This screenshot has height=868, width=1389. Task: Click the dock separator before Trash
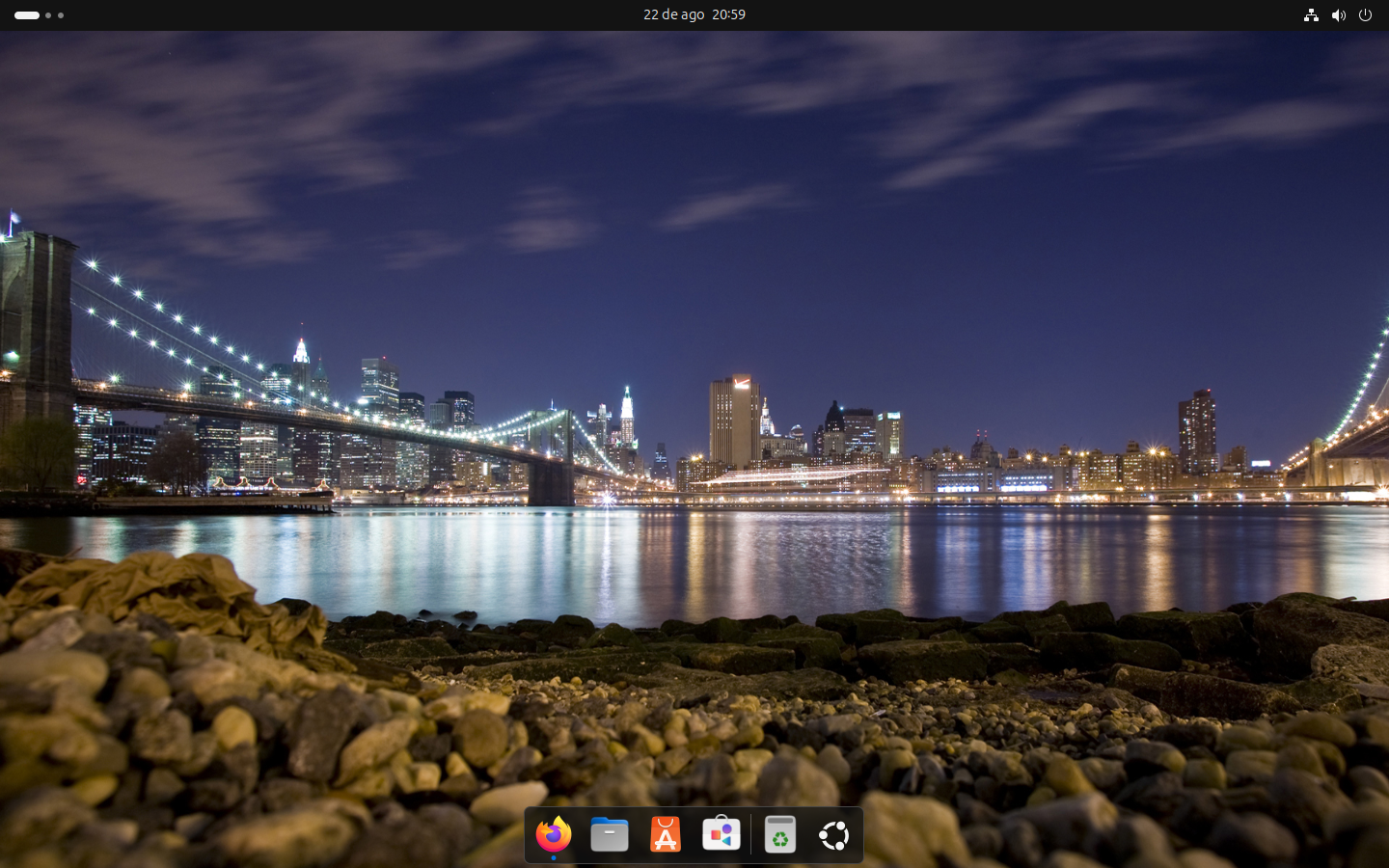pos(751,834)
